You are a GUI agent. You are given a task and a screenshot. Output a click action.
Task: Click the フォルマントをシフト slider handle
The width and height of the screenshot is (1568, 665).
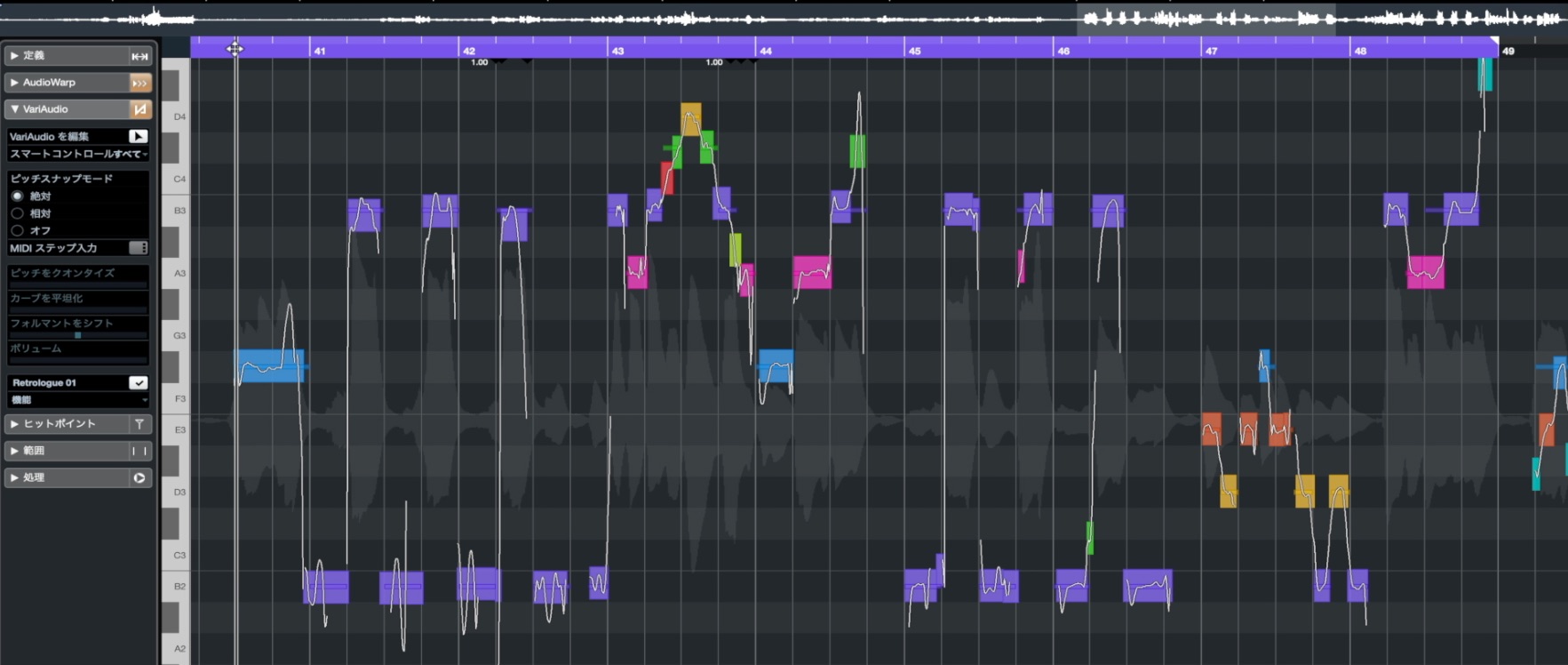[78, 335]
